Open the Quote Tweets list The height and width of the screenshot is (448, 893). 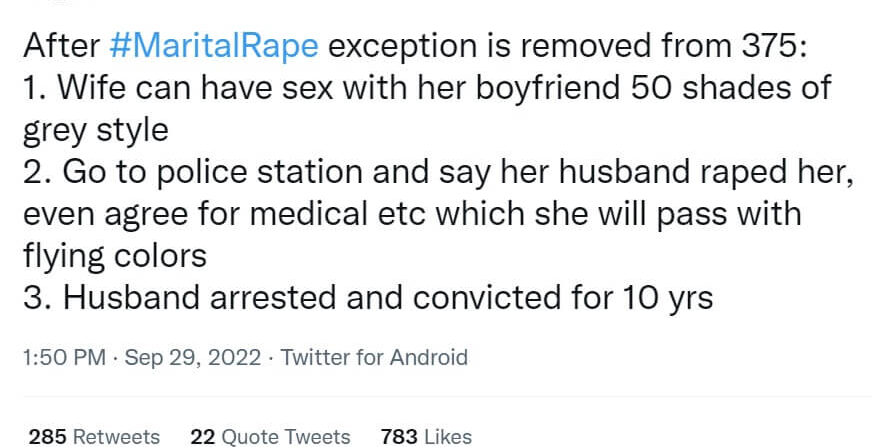pos(284,436)
